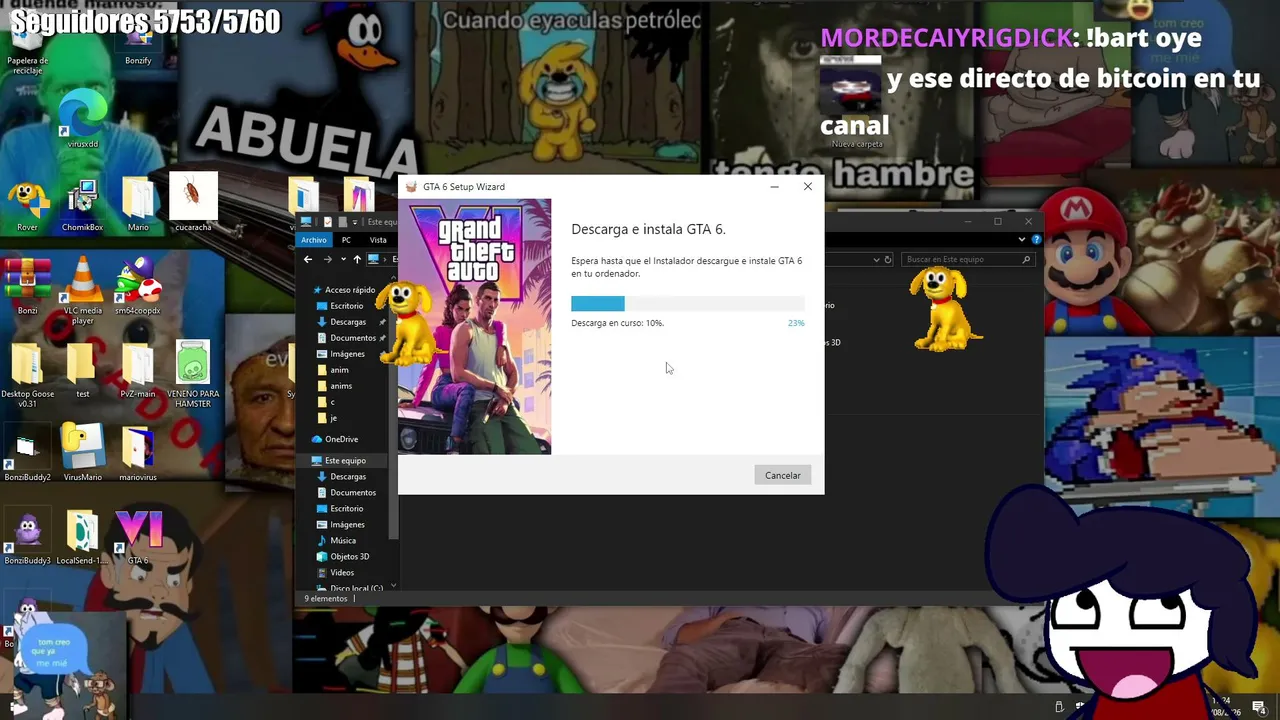Go back in File Explorer
Viewport: 1280px width, 720px height.
(x=308, y=260)
